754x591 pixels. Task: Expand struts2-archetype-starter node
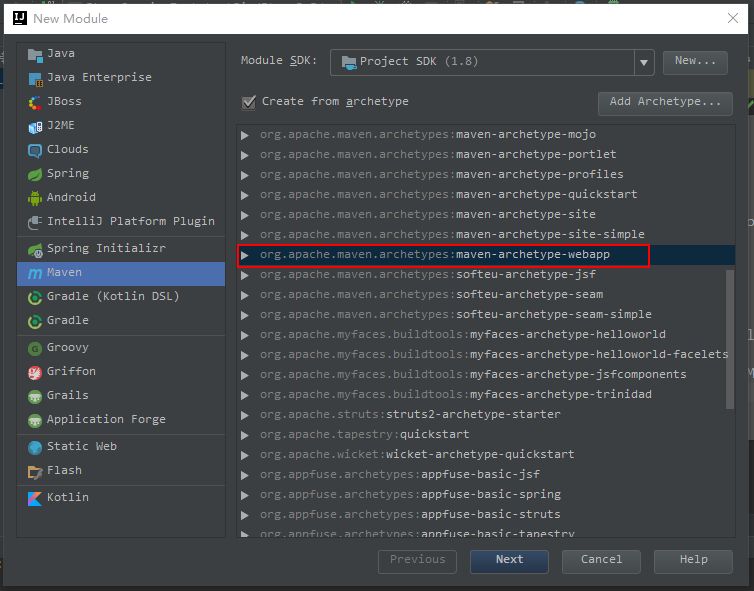point(245,415)
